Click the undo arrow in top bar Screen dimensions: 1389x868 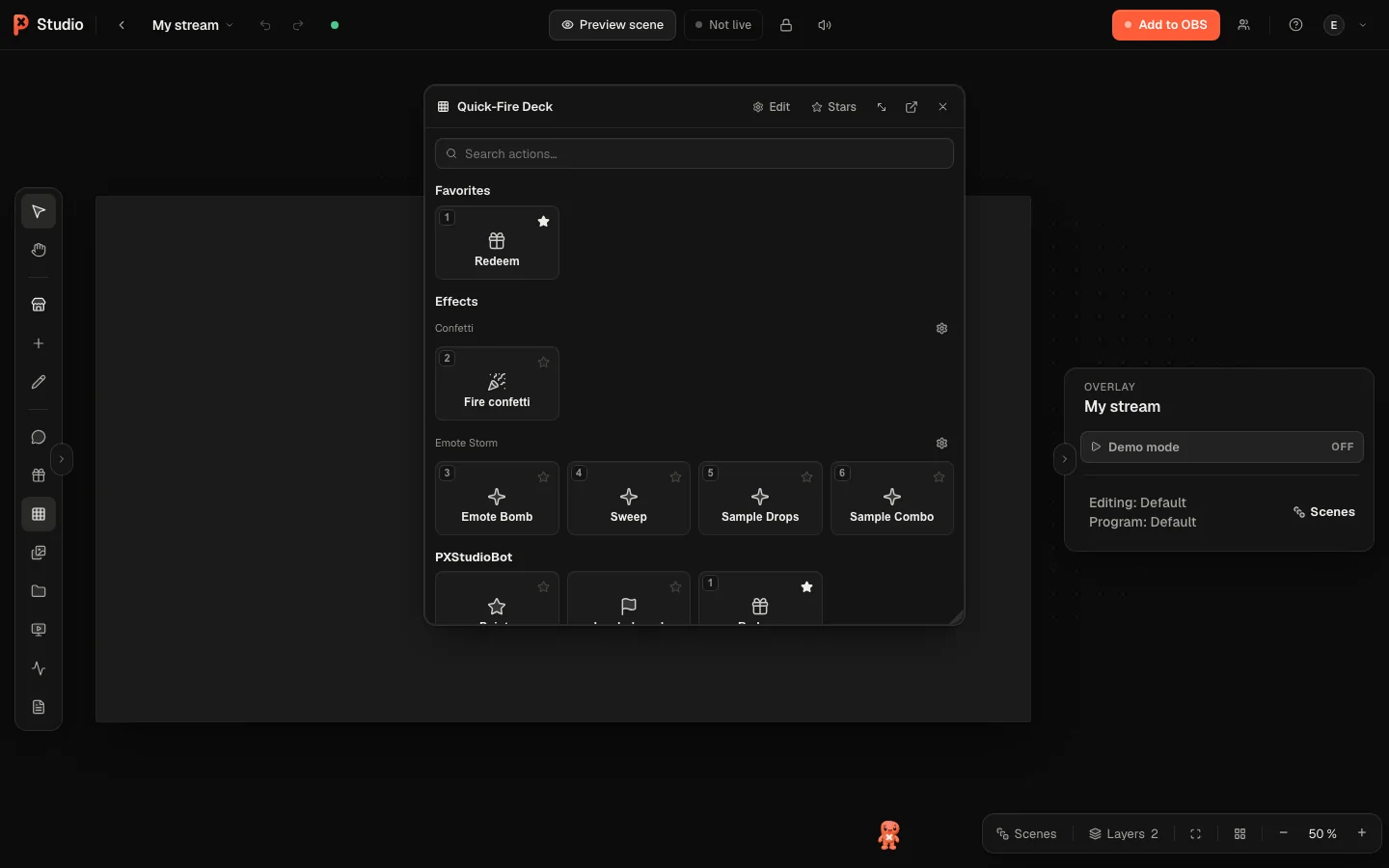(x=265, y=25)
